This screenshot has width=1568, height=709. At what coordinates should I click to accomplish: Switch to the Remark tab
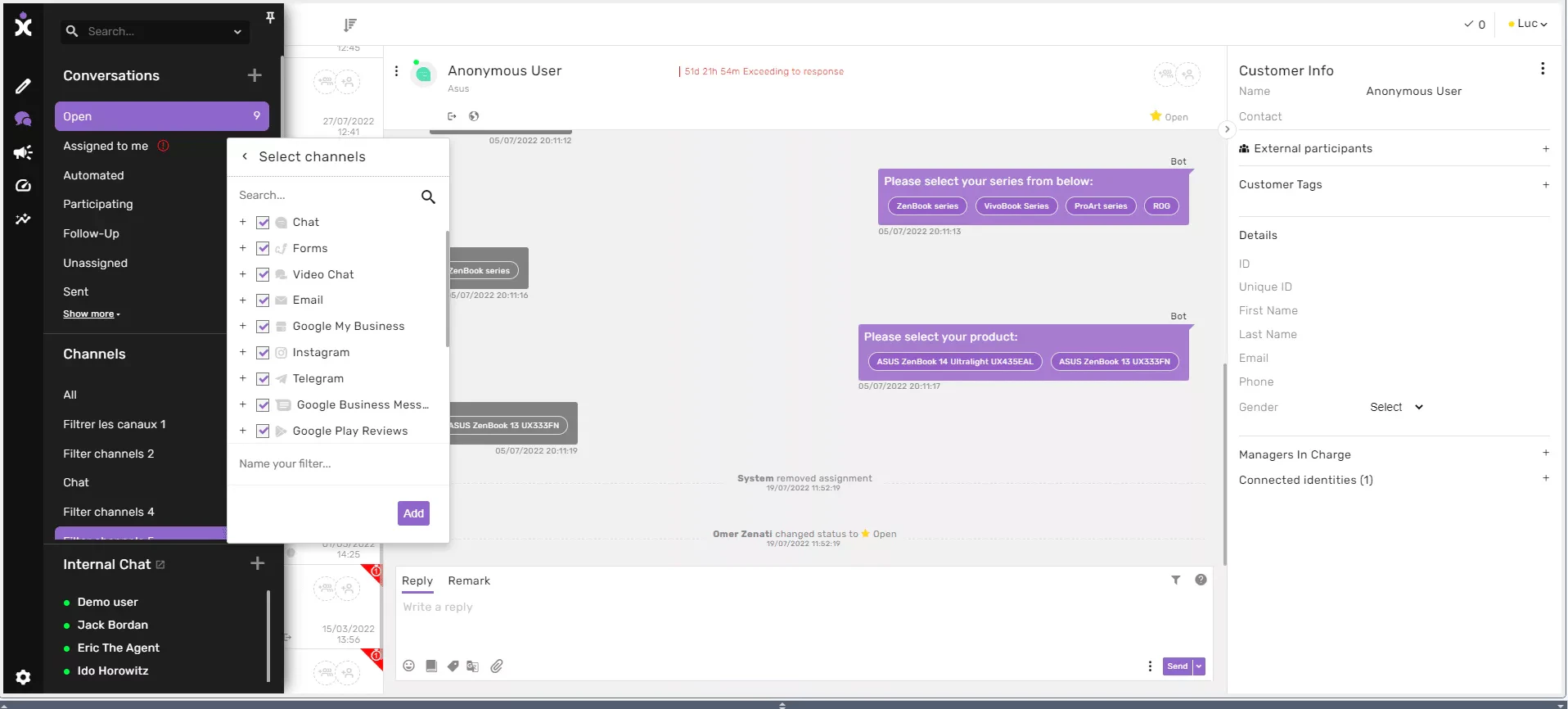tap(469, 580)
